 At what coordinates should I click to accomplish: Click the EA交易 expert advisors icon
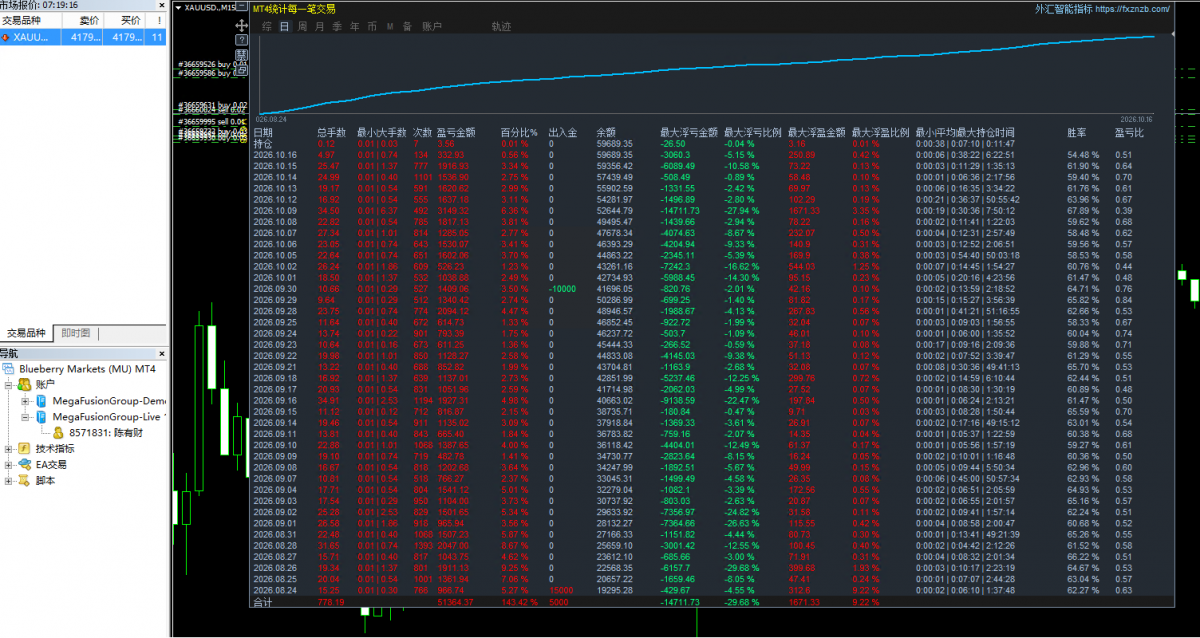(23, 464)
